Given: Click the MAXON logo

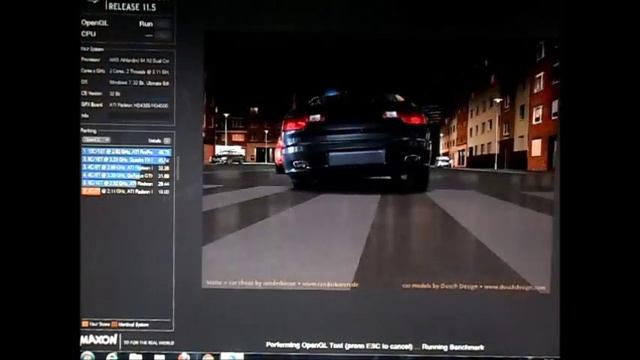Looking at the screenshot, I should tap(99, 340).
